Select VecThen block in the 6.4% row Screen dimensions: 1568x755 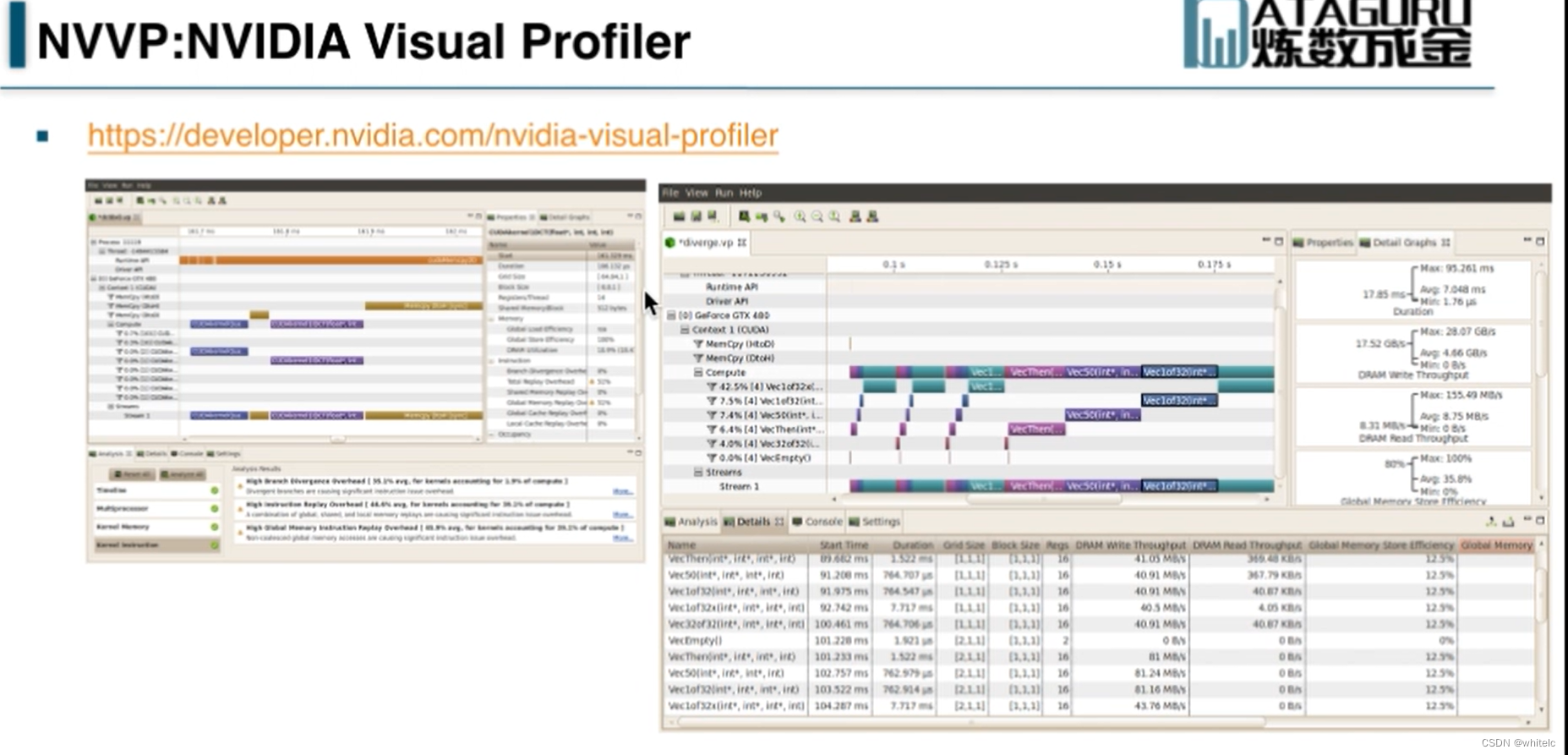pyautogui.click(x=1036, y=429)
